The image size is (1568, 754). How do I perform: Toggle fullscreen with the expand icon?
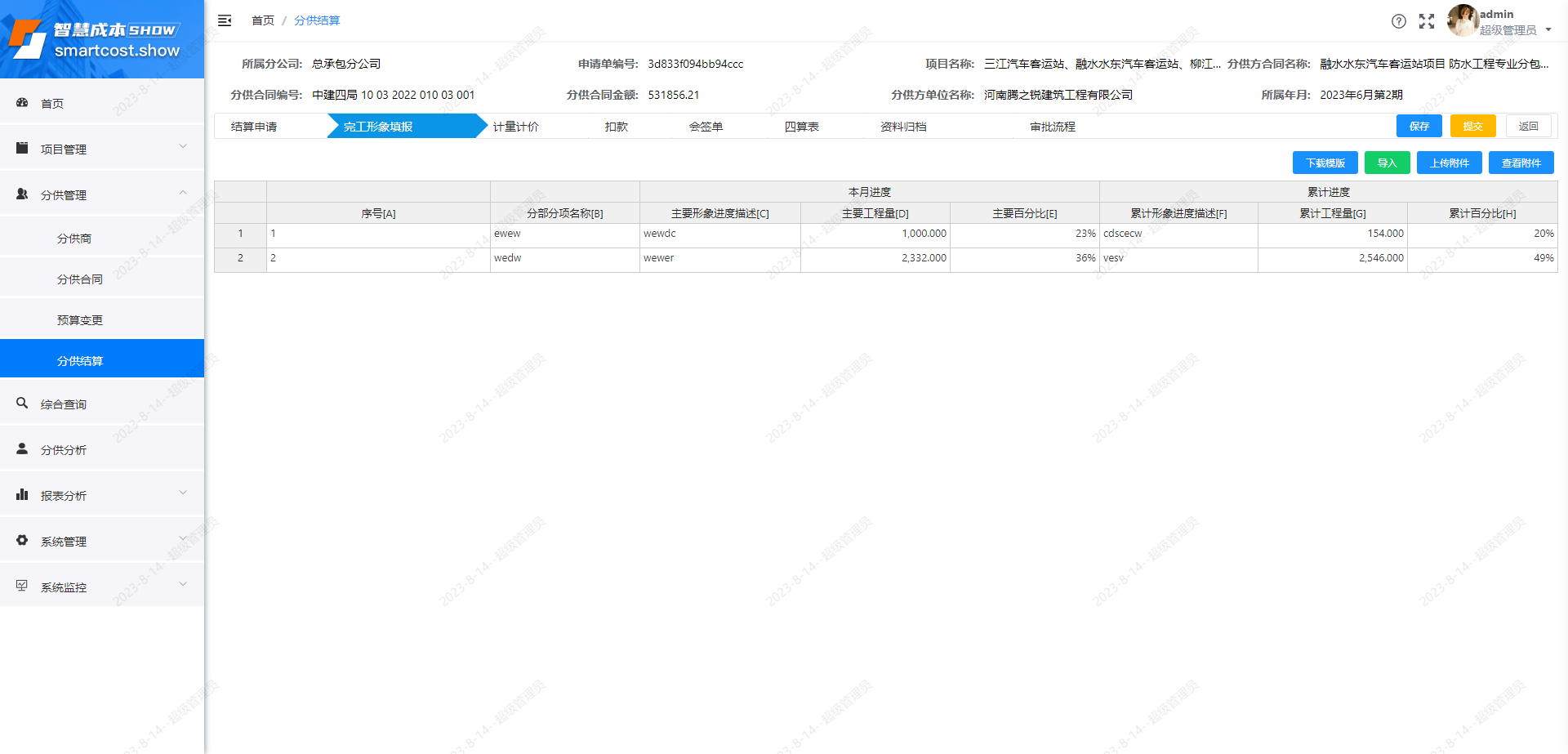pos(1427,21)
